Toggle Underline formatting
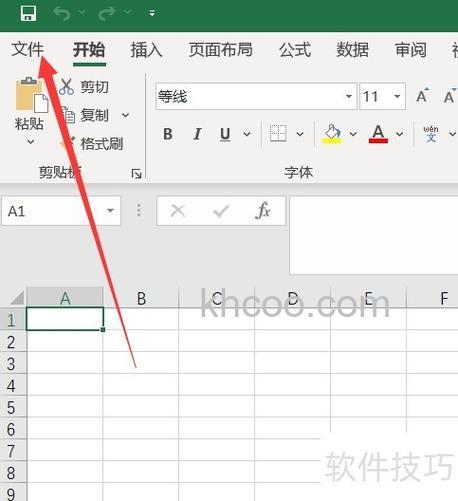 point(225,134)
